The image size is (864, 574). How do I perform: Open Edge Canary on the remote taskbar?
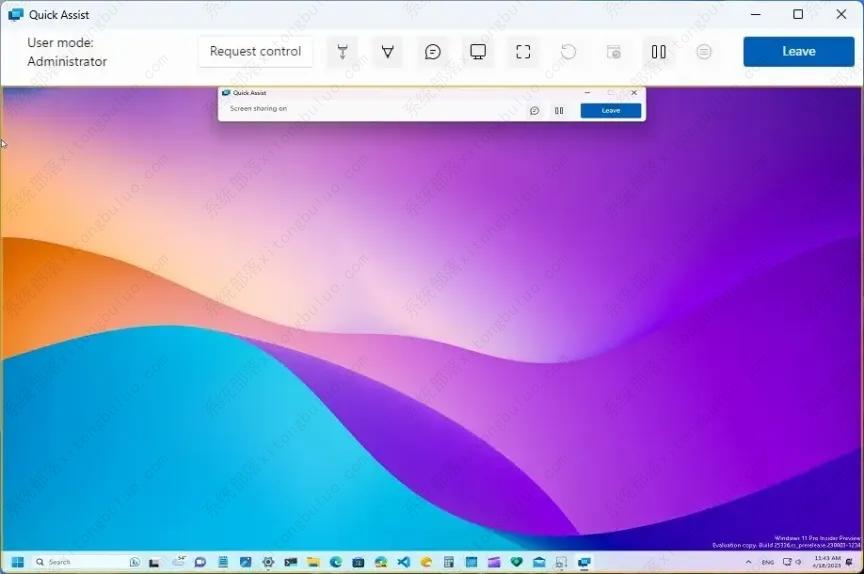pos(426,562)
